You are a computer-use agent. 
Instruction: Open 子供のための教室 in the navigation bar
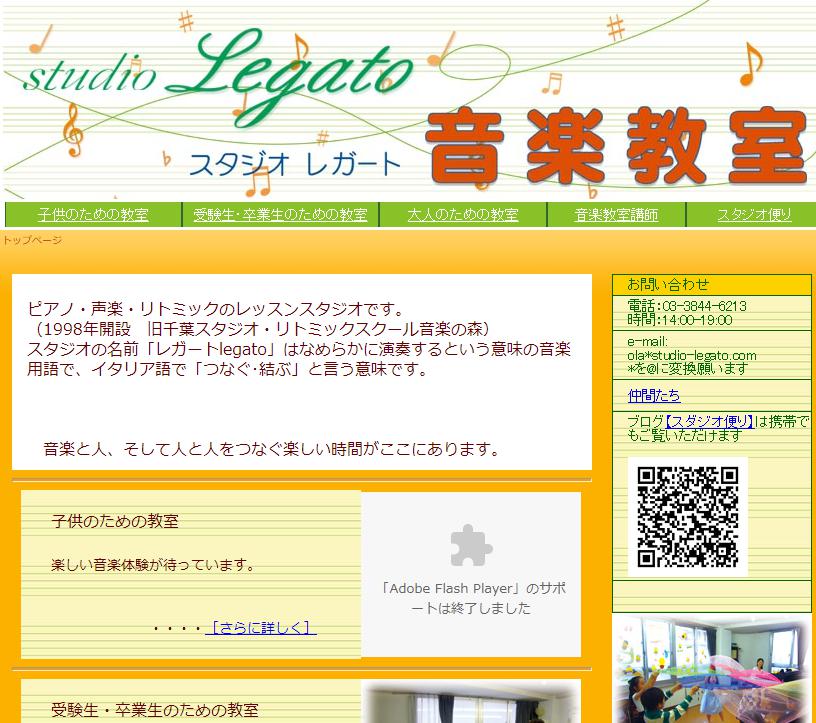click(93, 215)
